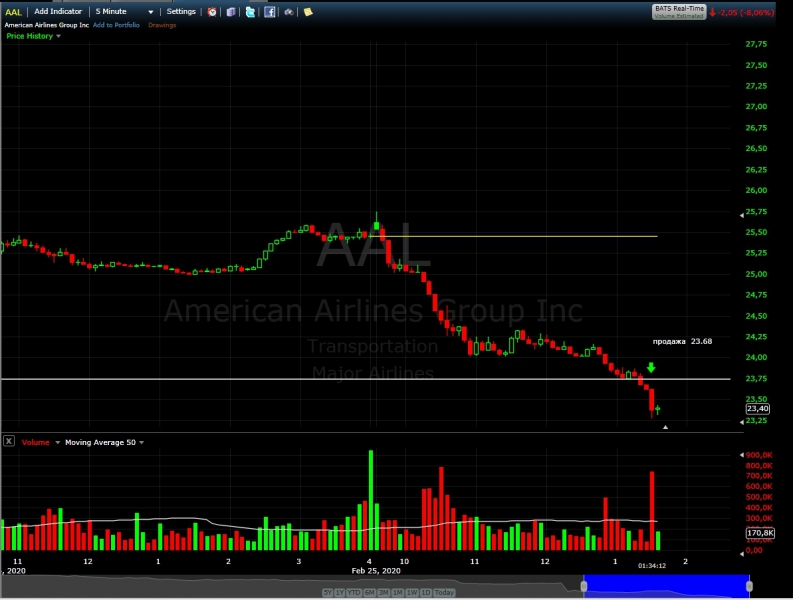This screenshot has height=600, width=793.
Task: Click the small white triangle below last candle
Action: tap(666, 427)
